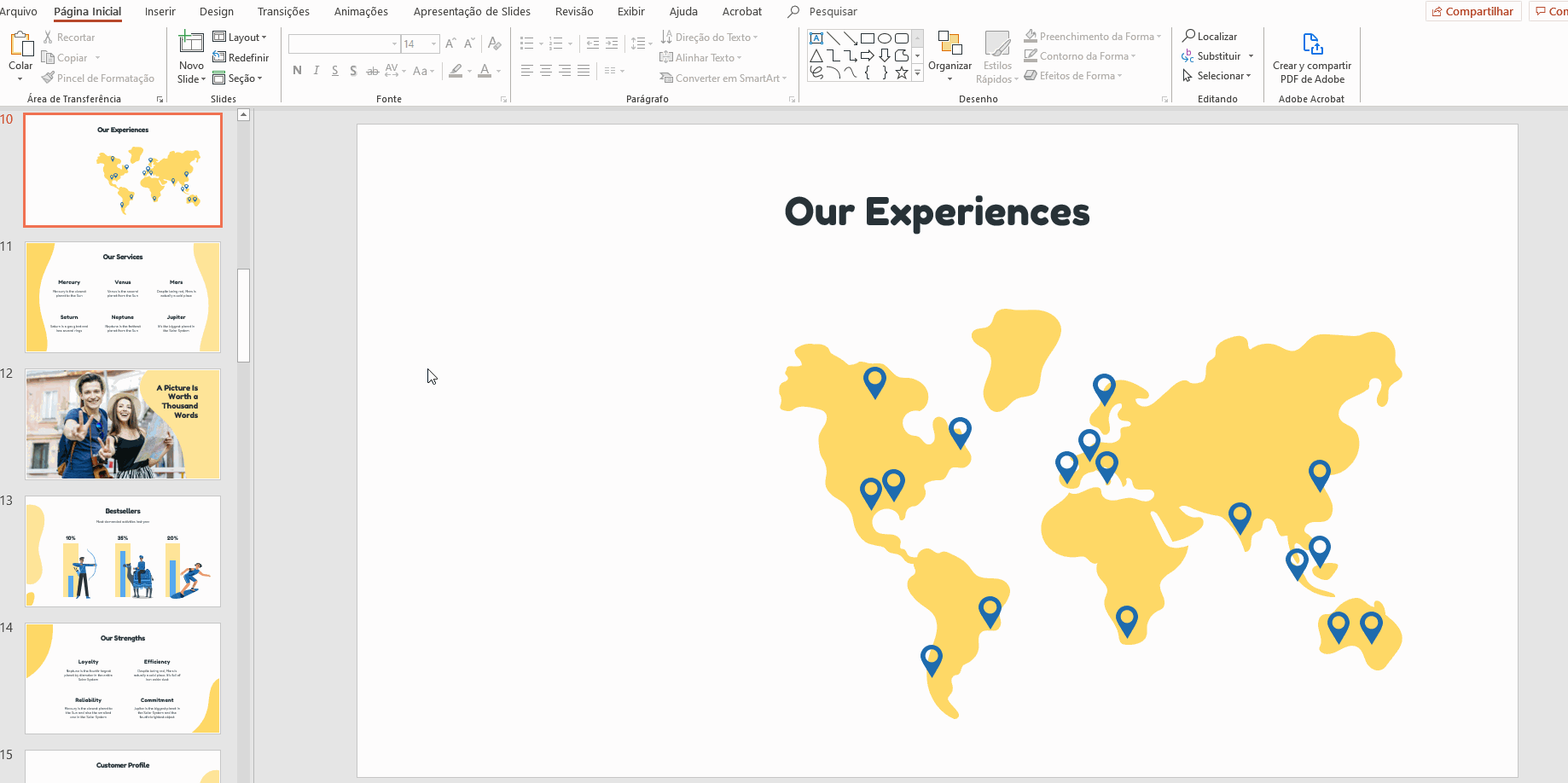Toggle underline (S) formatting
1568x783 pixels.
click(334, 71)
